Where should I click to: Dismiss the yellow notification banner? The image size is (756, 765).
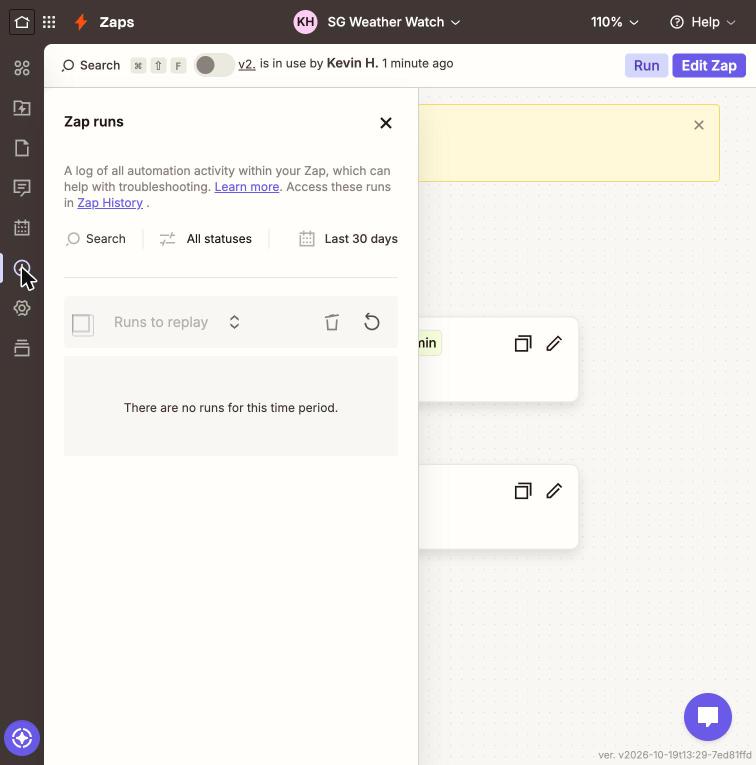pos(698,125)
